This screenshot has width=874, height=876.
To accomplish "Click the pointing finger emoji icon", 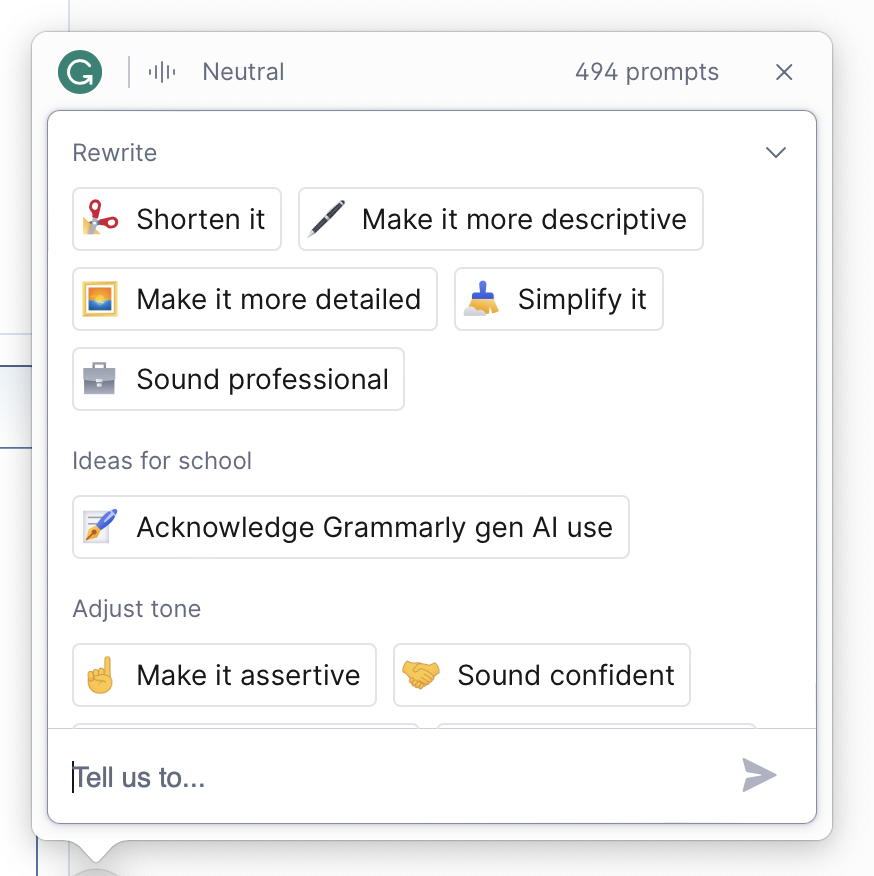I will click(101, 674).
